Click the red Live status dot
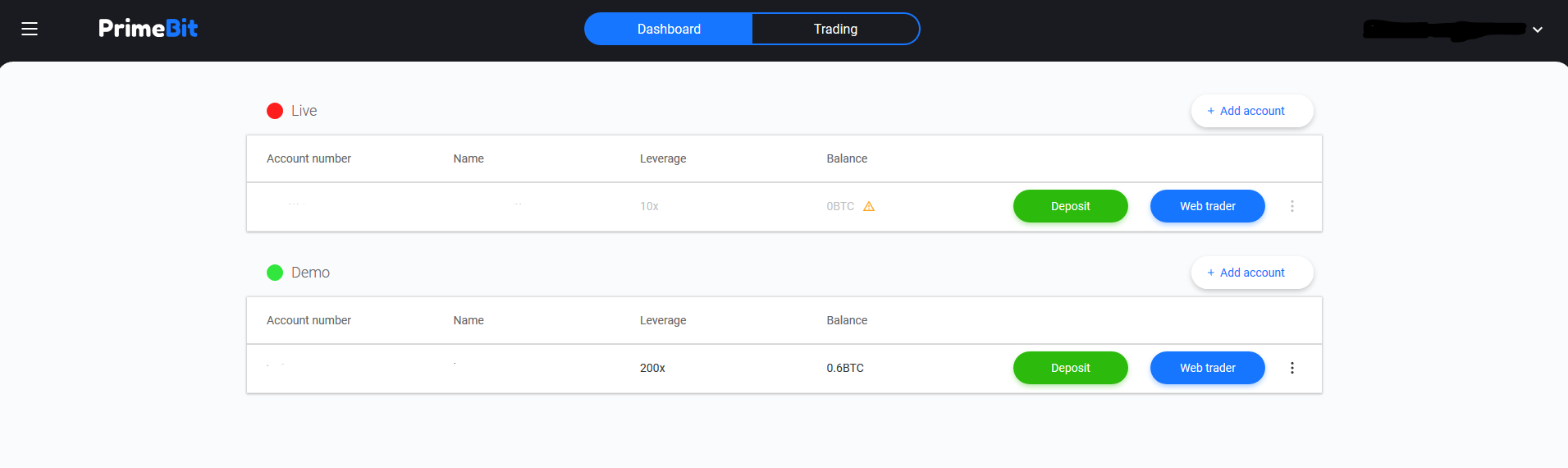1568x468 pixels. click(275, 111)
